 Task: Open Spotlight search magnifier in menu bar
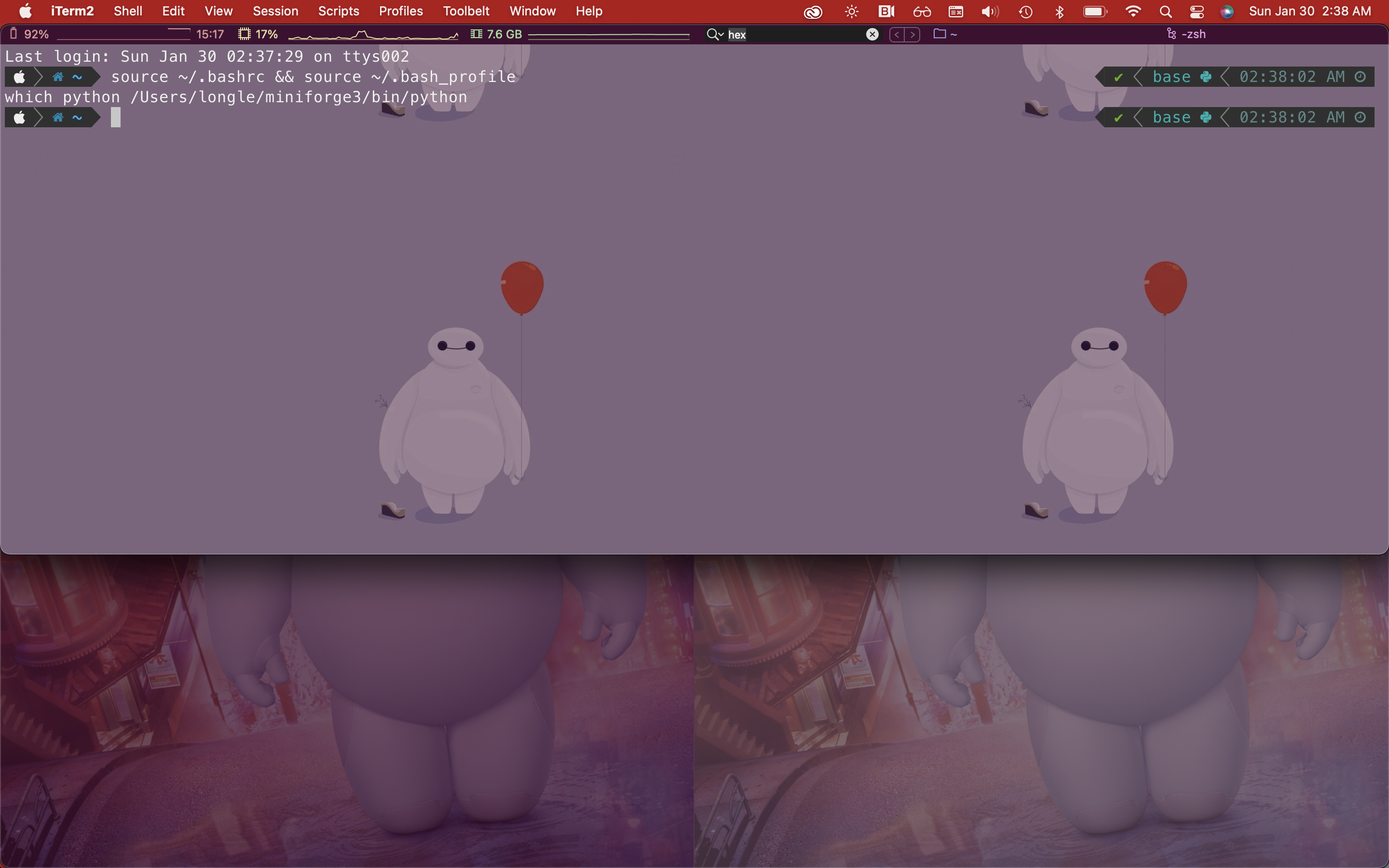click(x=1165, y=12)
